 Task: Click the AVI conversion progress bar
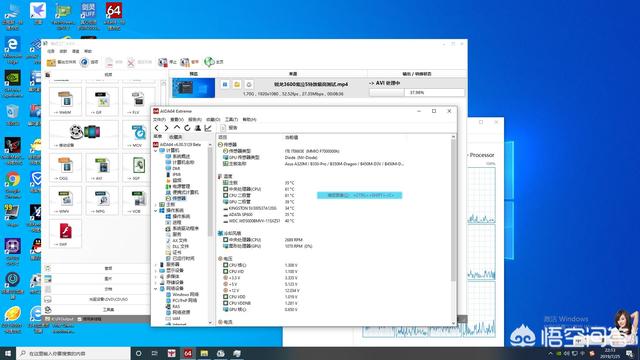pyautogui.click(x=417, y=93)
